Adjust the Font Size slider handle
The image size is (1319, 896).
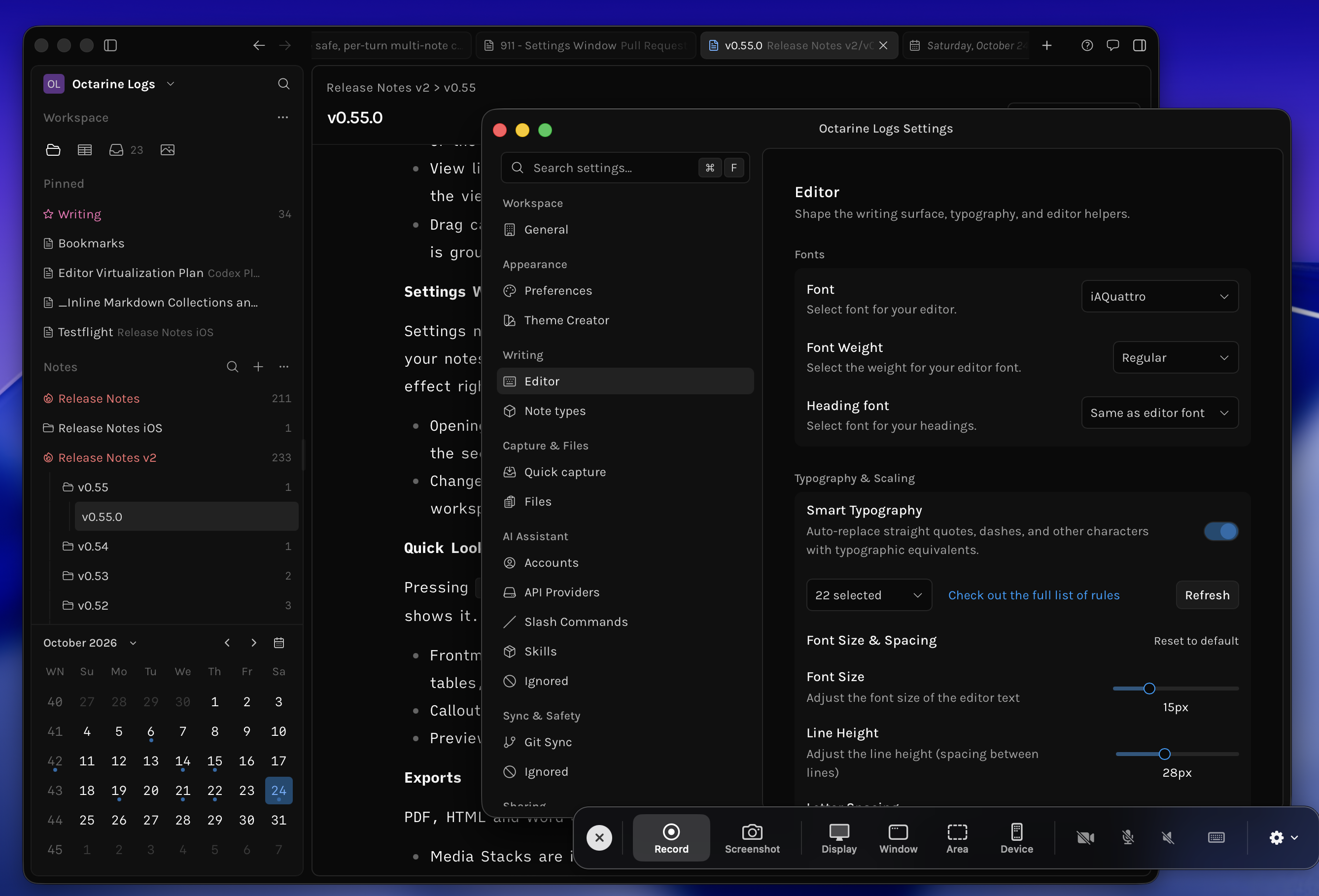(x=1149, y=689)
